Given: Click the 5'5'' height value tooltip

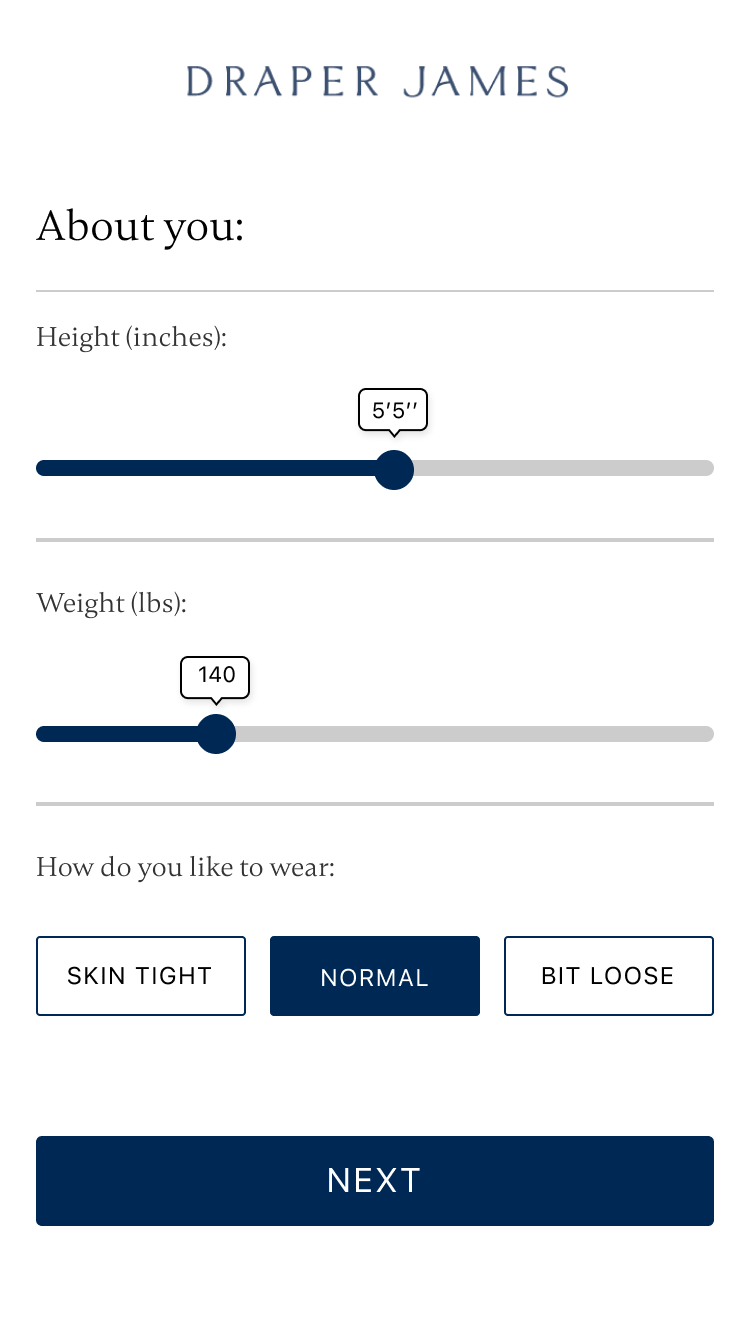Looking at the screenshot, I should (x=393, y=410).
